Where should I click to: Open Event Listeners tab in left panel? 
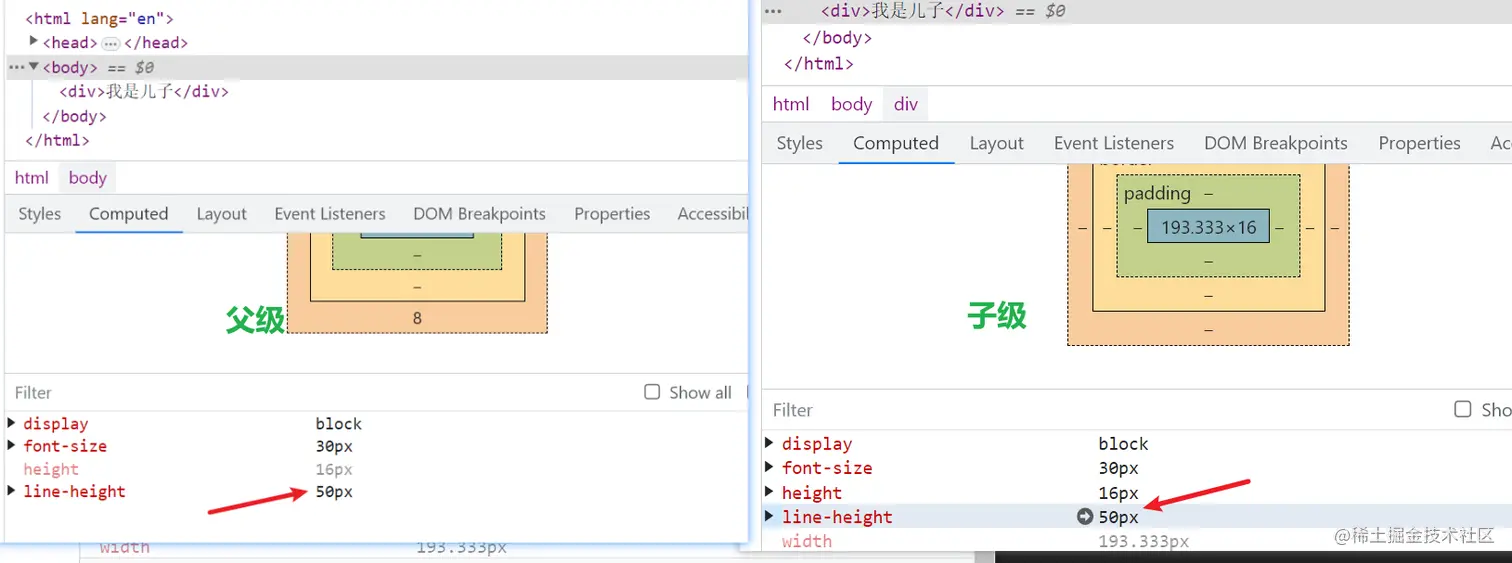[x=330, y=213]
